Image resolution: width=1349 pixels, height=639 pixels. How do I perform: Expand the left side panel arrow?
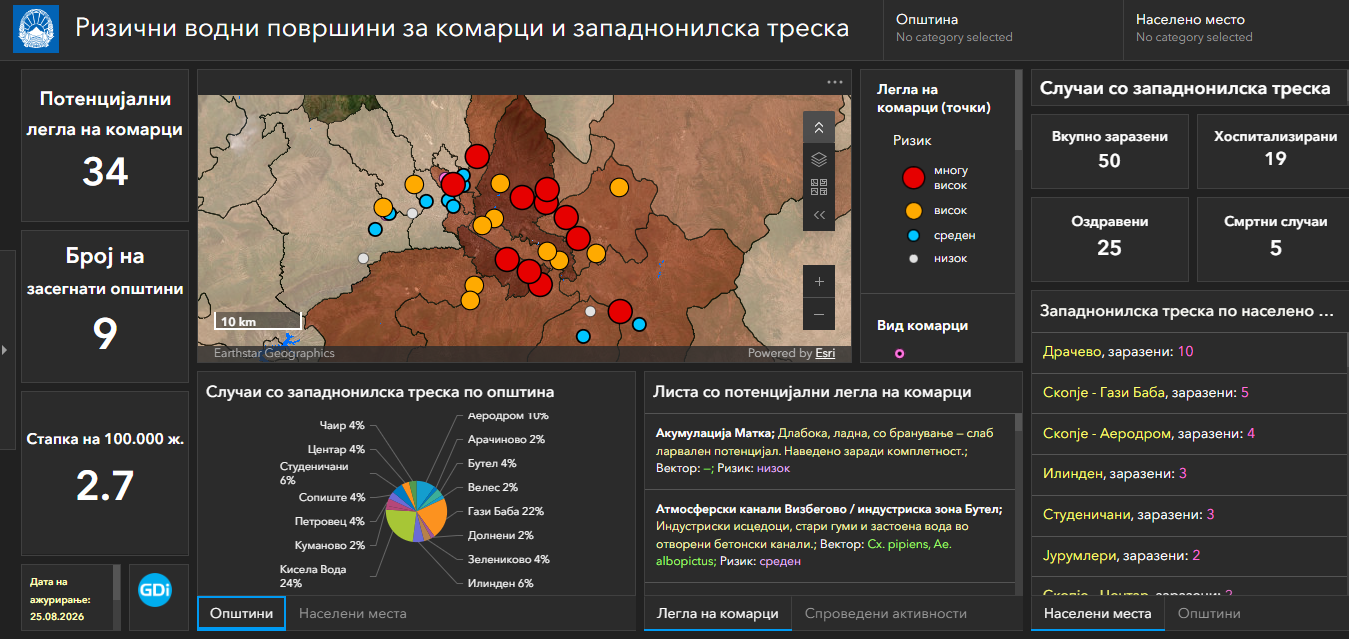(5, 350)
